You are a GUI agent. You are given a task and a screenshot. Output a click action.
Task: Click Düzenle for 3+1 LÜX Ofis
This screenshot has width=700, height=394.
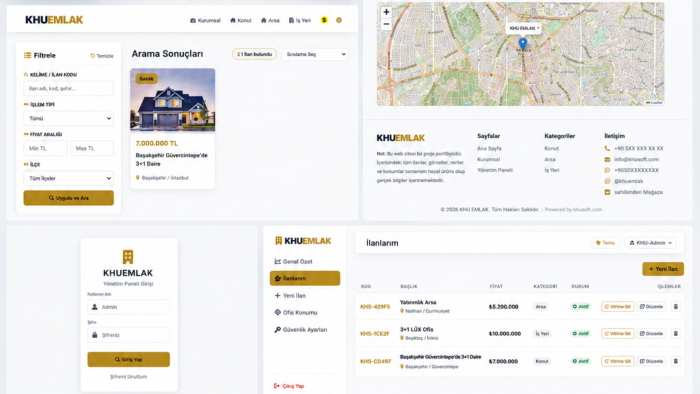coord(651,333)
